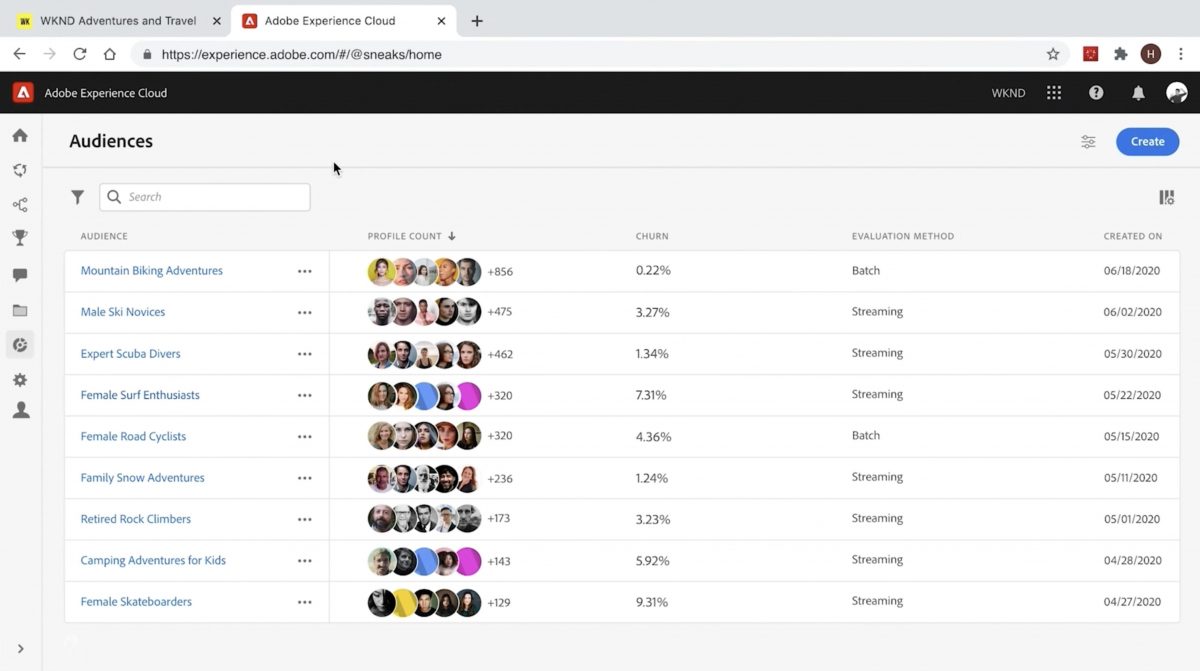Open the trophy icon in sidebar

coord(20,238)
